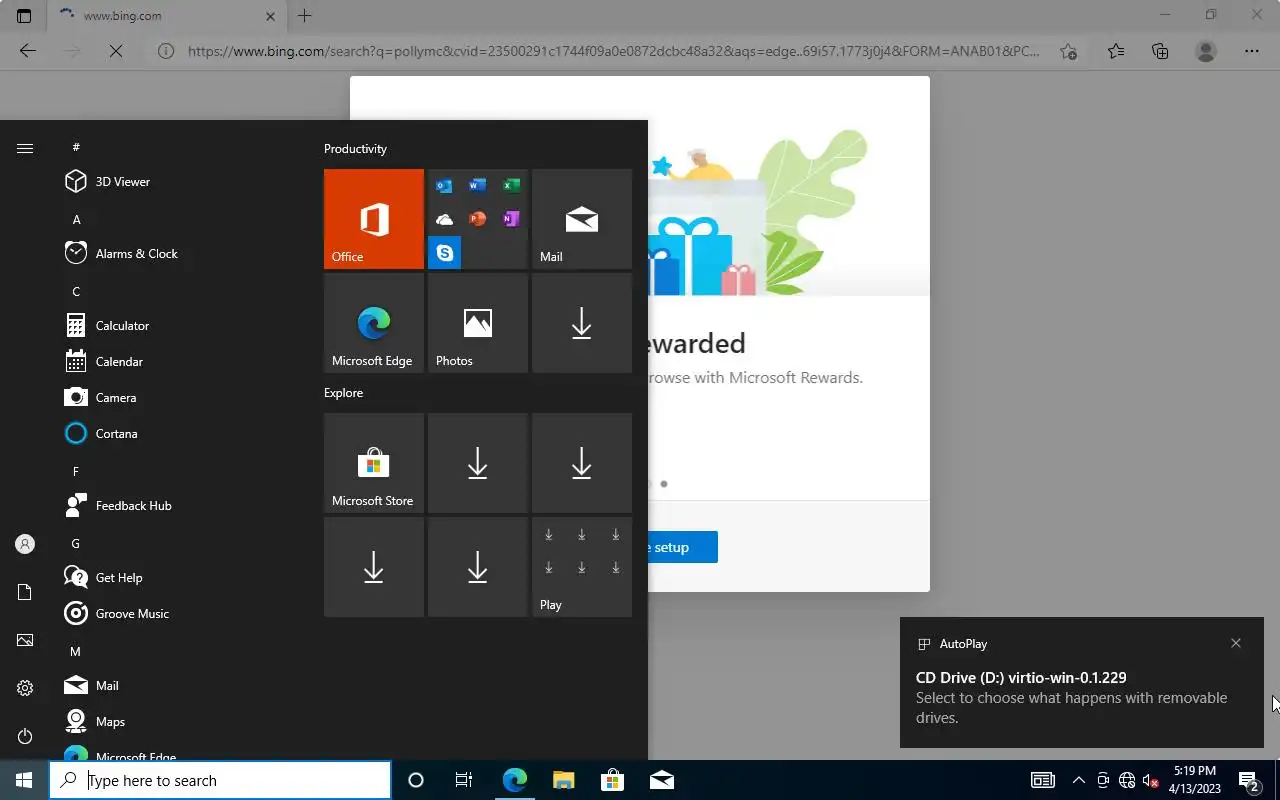Open Pictures from the Start rail
1280x800 pixels.
[x=25, y=640]
